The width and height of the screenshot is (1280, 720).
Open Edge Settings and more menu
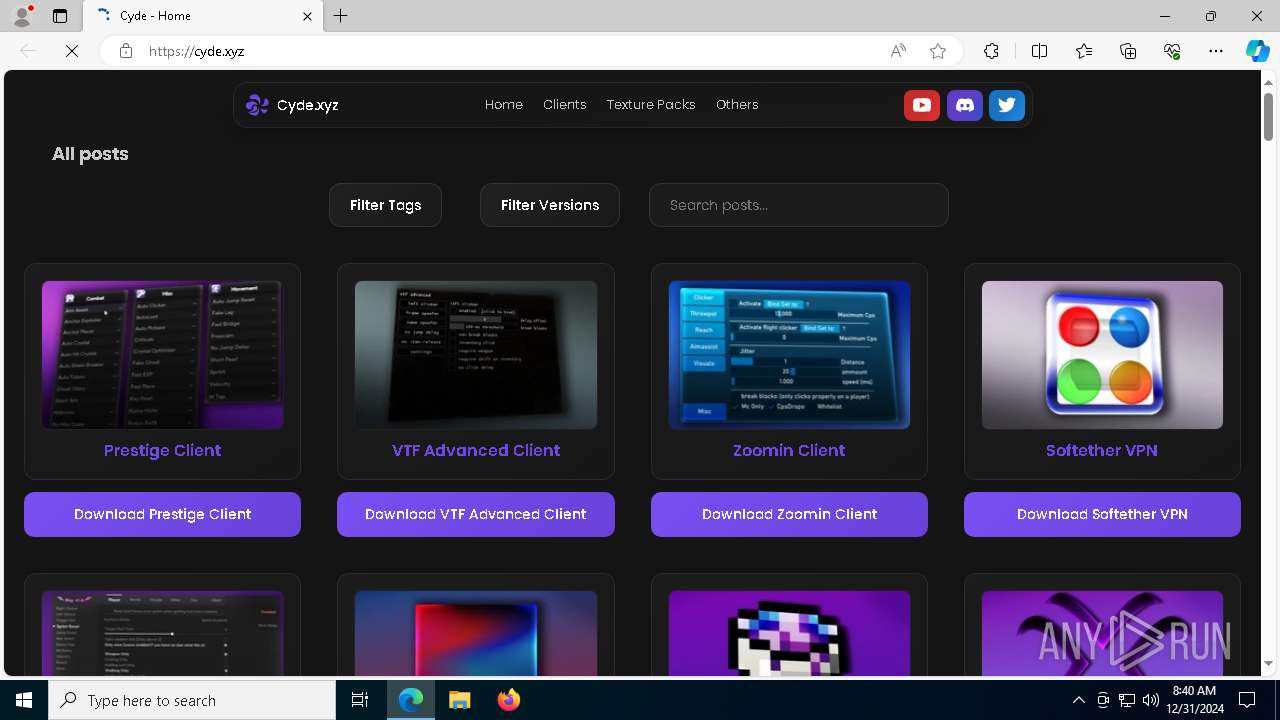click(x=1216, y=51)
